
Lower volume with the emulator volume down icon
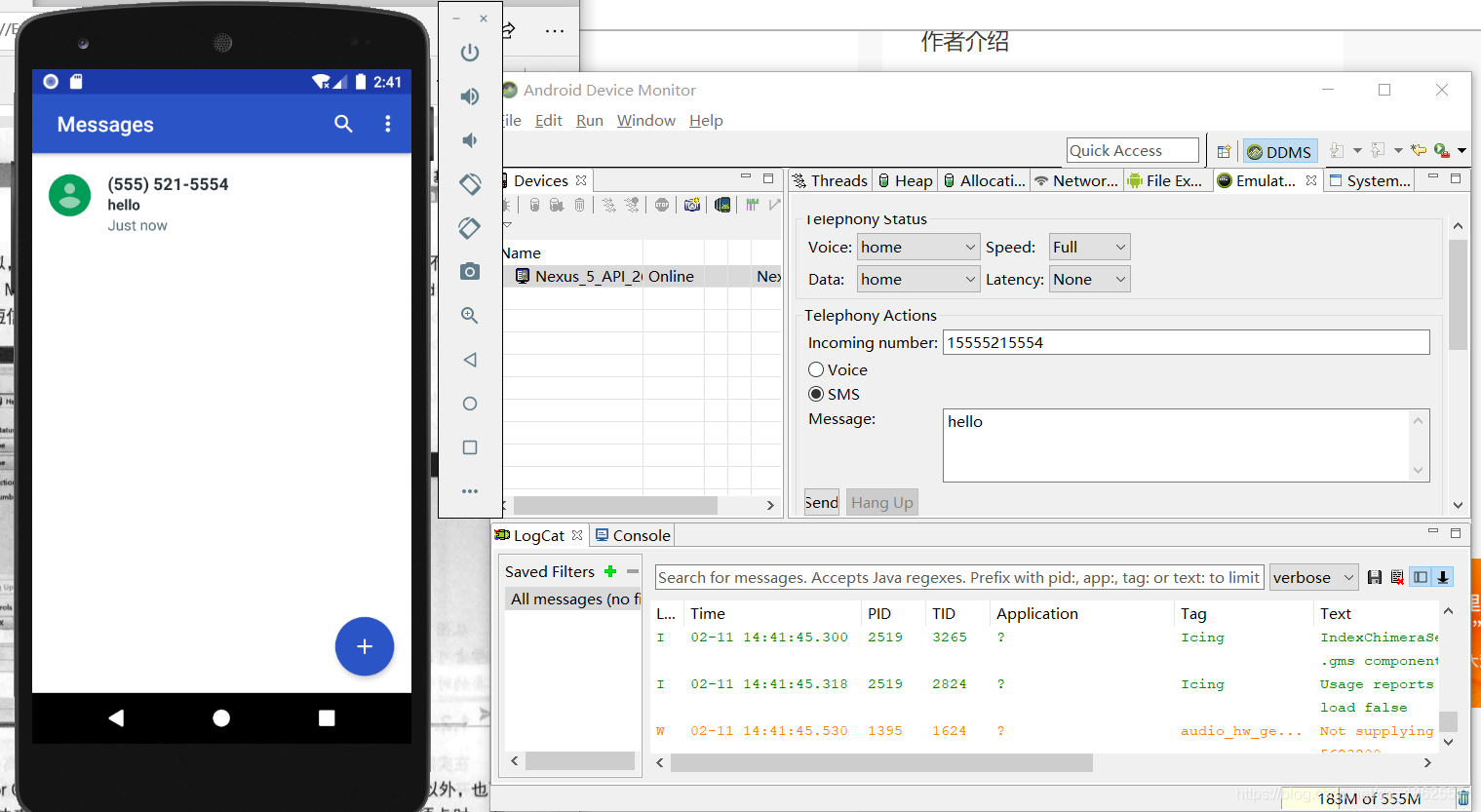[x=470, y=140]
